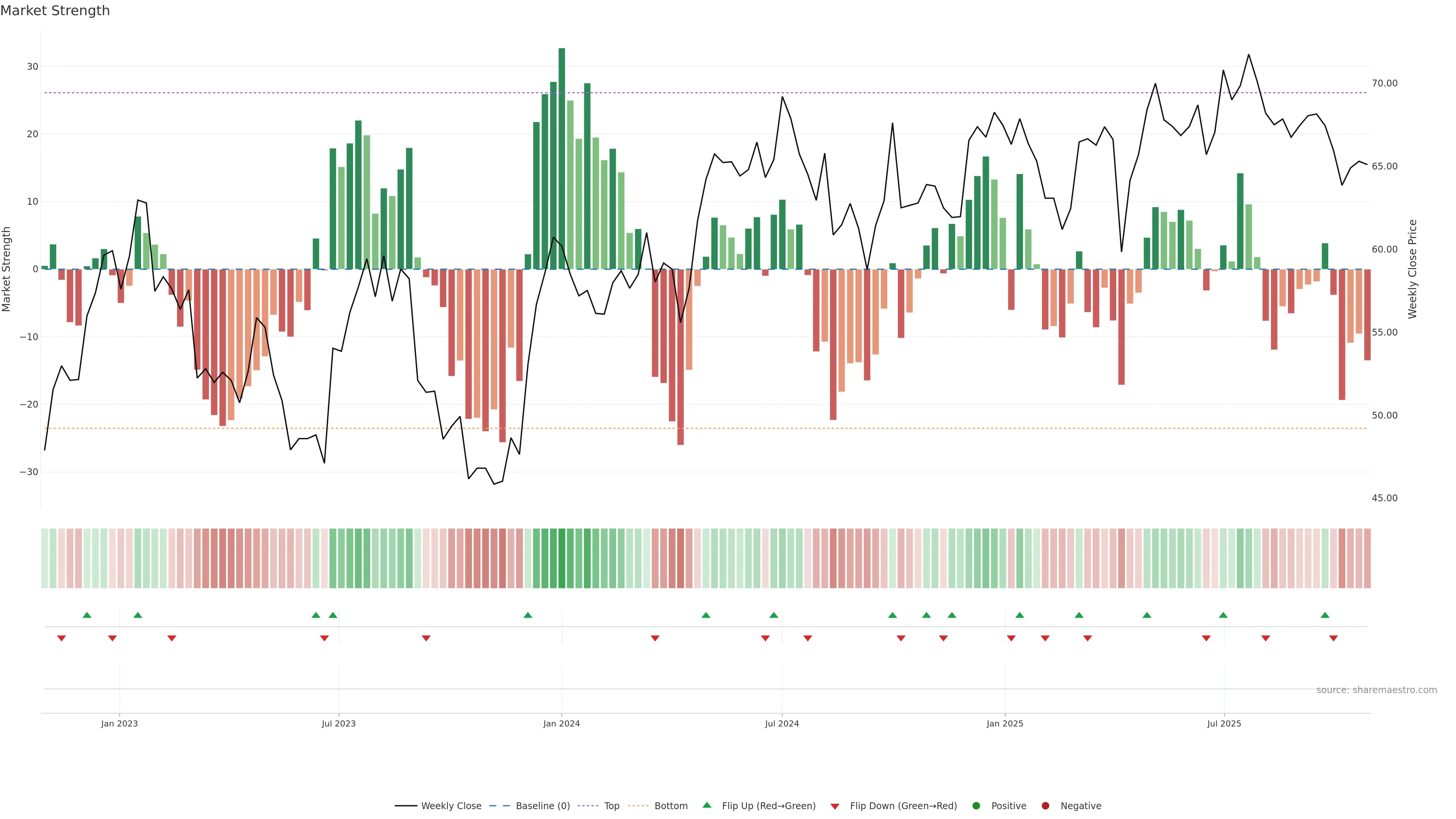Screen dimensions: 1456x819
Task: Click the tallest green bar near Jan 2024
Action: click(562, 158)
